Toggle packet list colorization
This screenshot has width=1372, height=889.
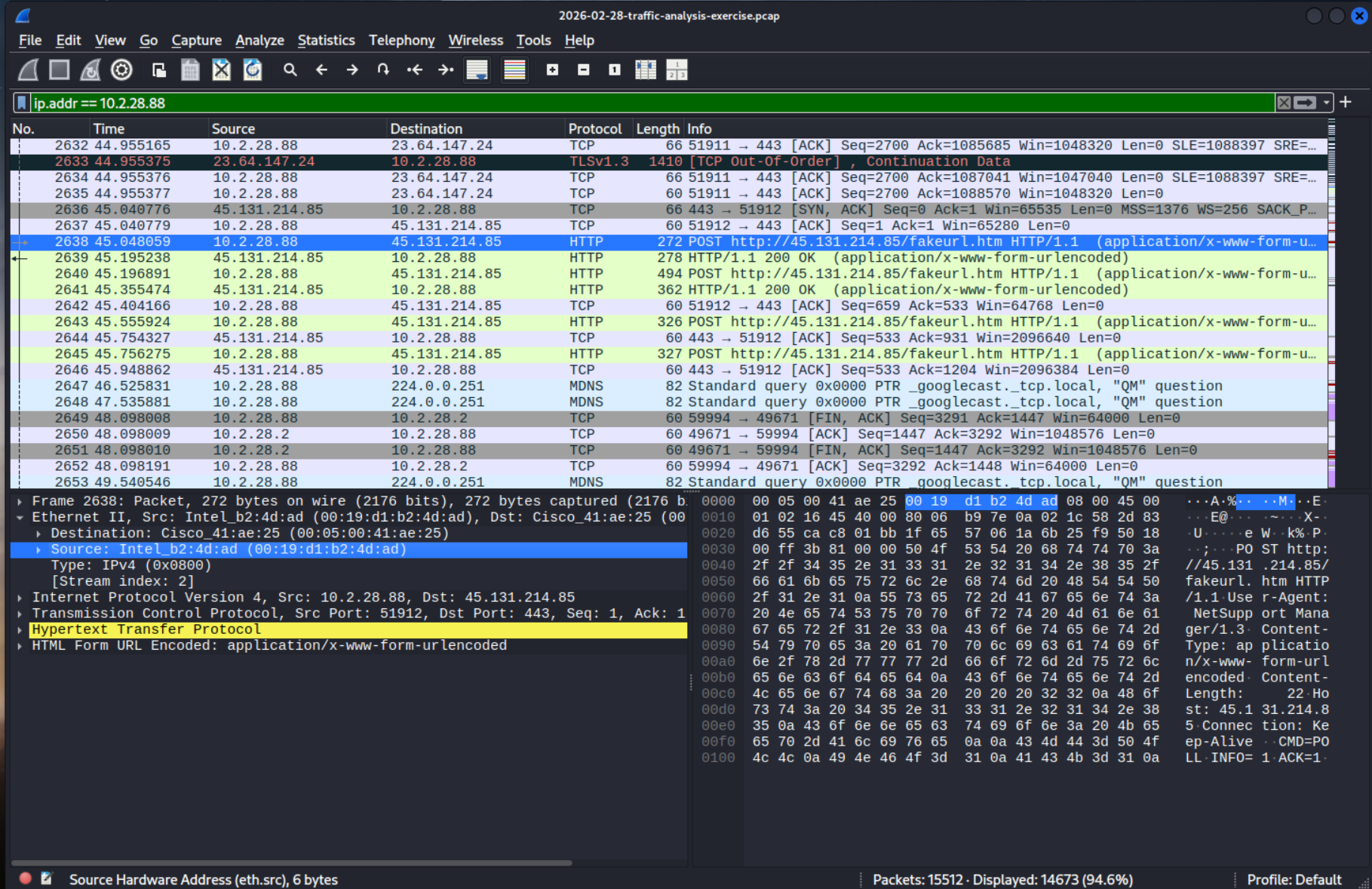514,70
